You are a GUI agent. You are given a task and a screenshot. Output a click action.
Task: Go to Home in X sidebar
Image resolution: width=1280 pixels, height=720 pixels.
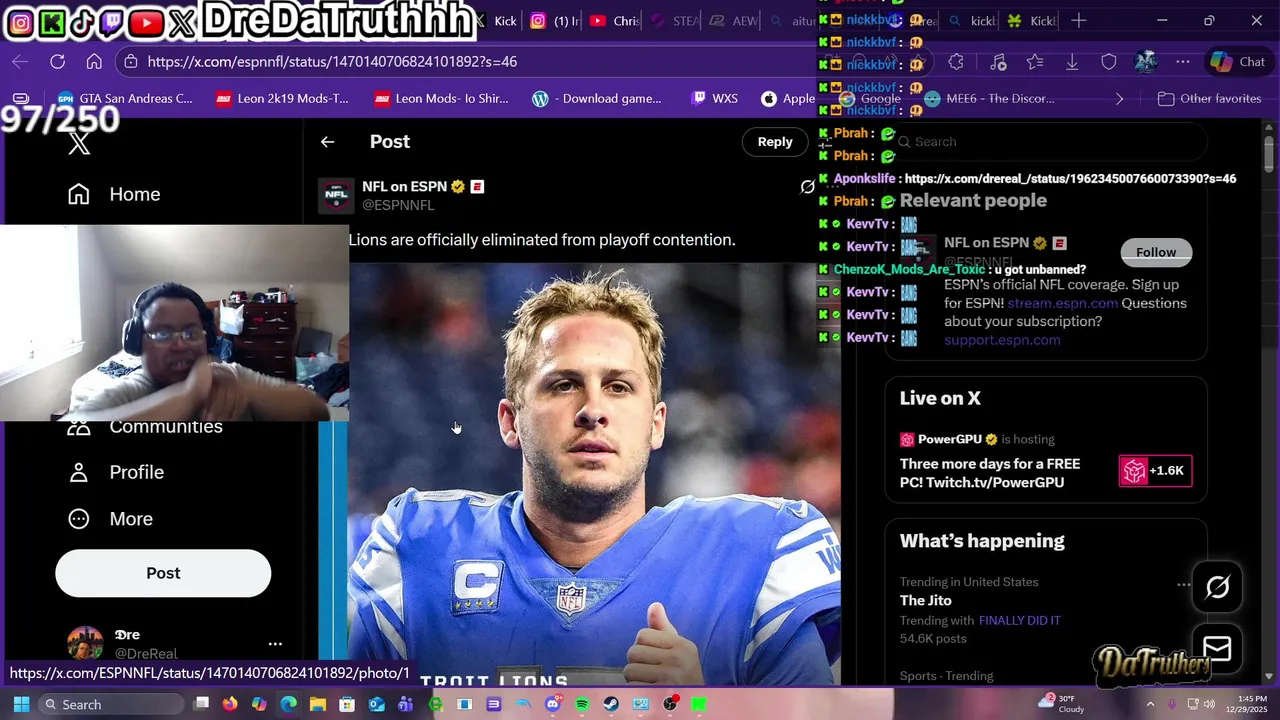coord(114,194)
